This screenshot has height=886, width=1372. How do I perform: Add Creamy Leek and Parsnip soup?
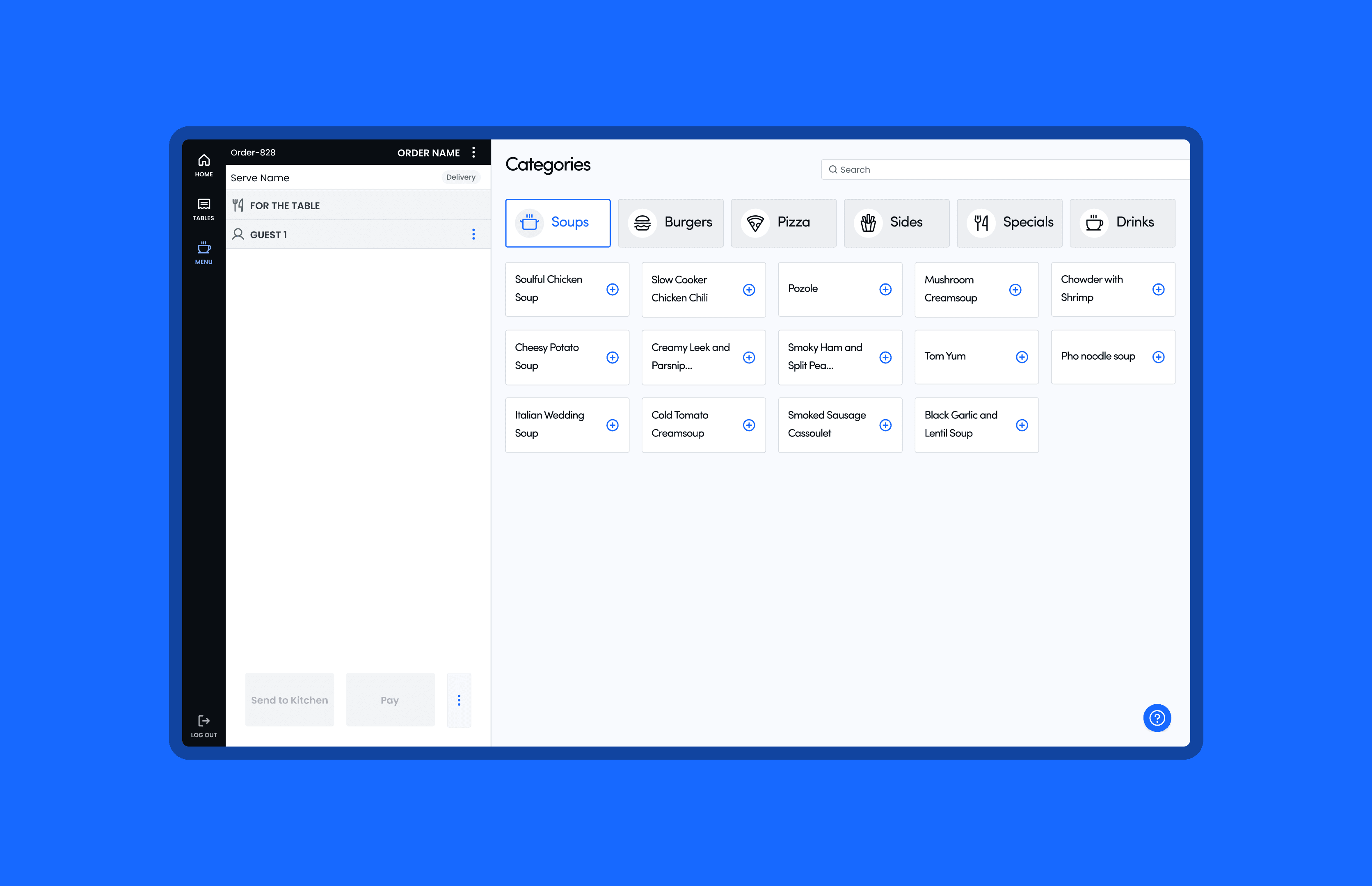click(749, 357)
